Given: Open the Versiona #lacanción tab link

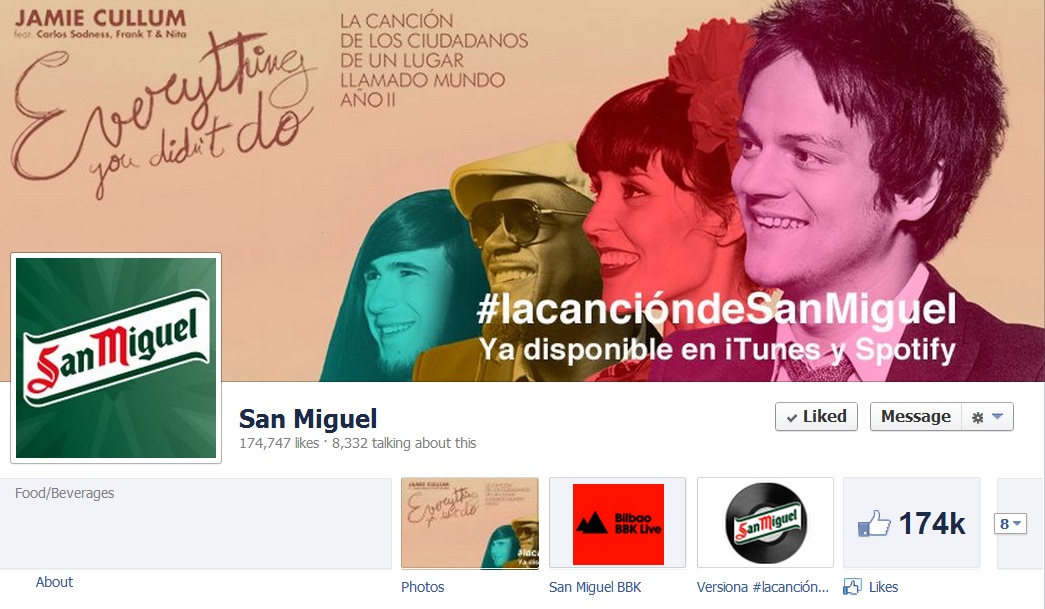Looking at the screenshot, I should coord(762,587).
